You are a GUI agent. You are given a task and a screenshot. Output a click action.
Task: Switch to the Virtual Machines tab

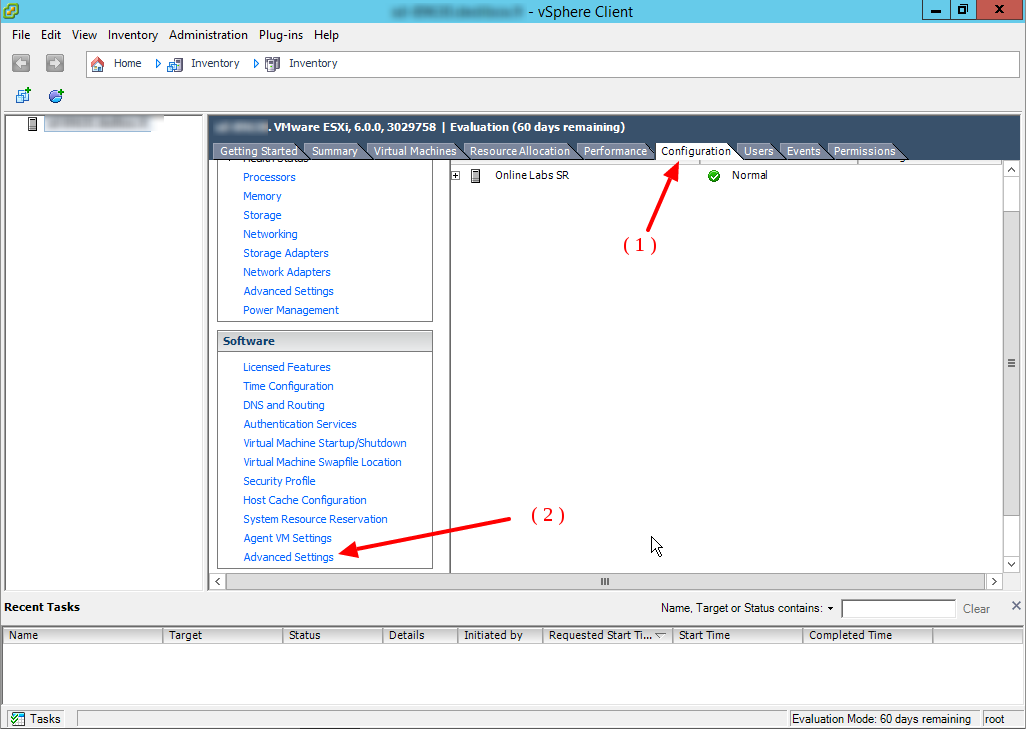click(414, 151)
